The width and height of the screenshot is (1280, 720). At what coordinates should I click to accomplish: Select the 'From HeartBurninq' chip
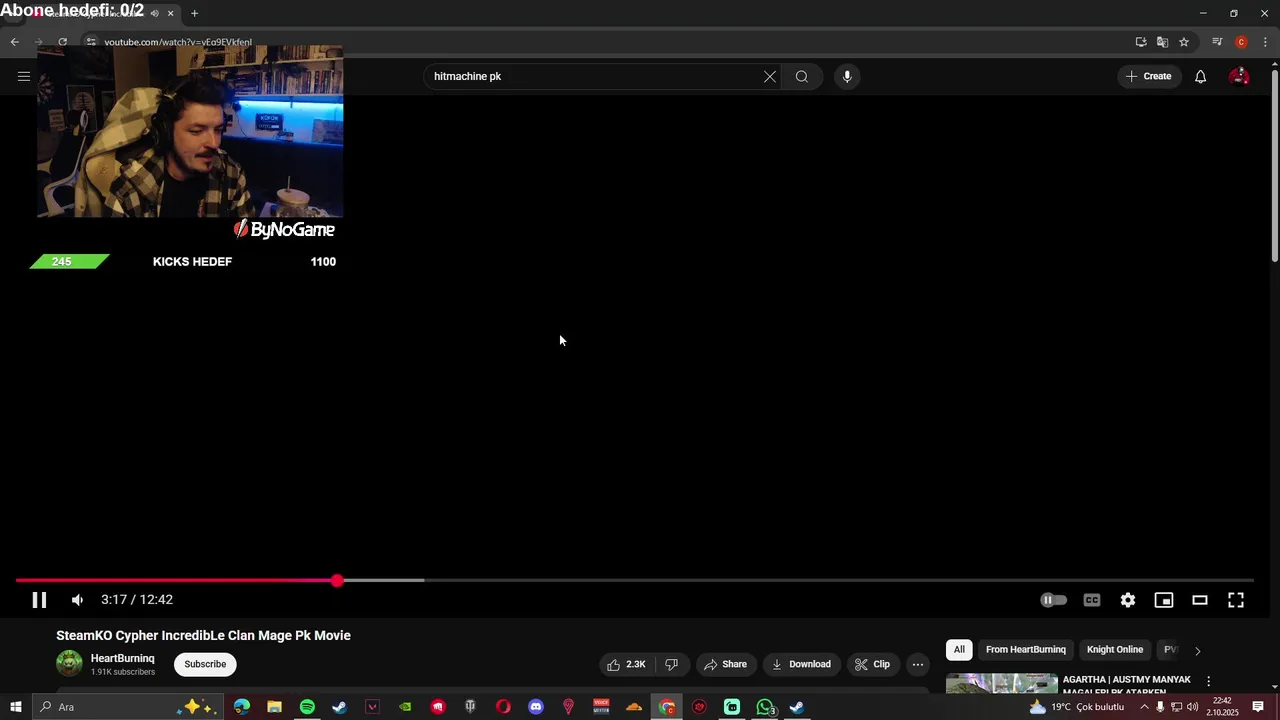pyautogui.click(x=1026, y=650)
